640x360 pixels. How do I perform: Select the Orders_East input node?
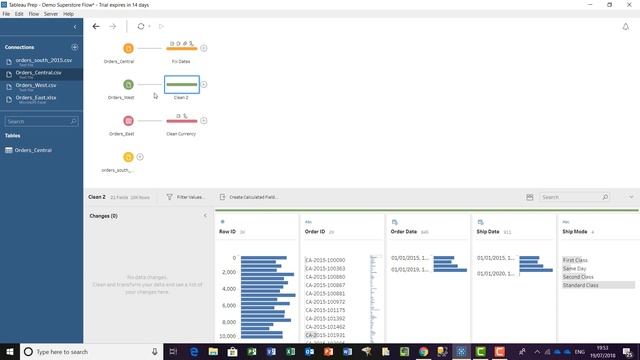[x=128, y=121]
